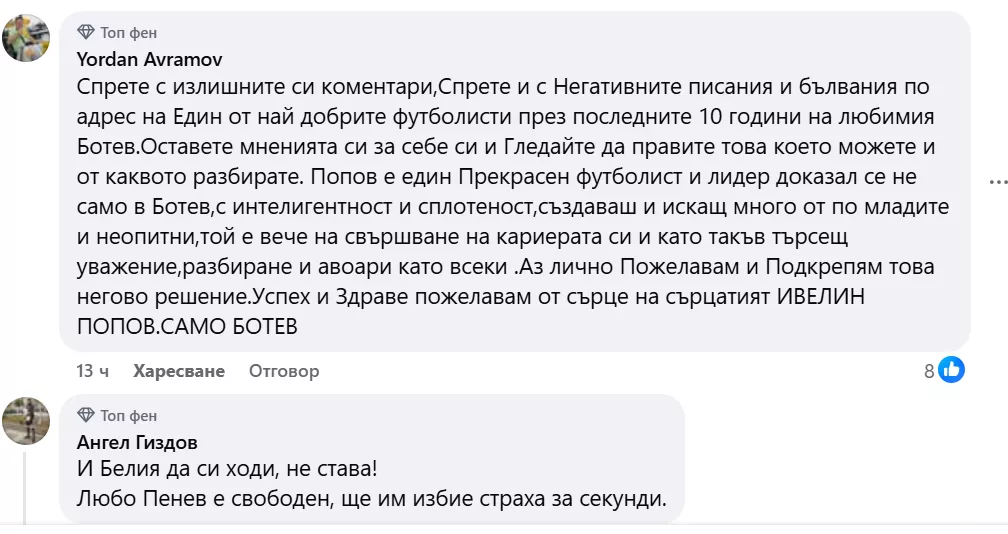This screenshot has width=1008, height=534.
Task: Click the diamond badge icon above Ангел Гиздов
Action: pos(86,415)
